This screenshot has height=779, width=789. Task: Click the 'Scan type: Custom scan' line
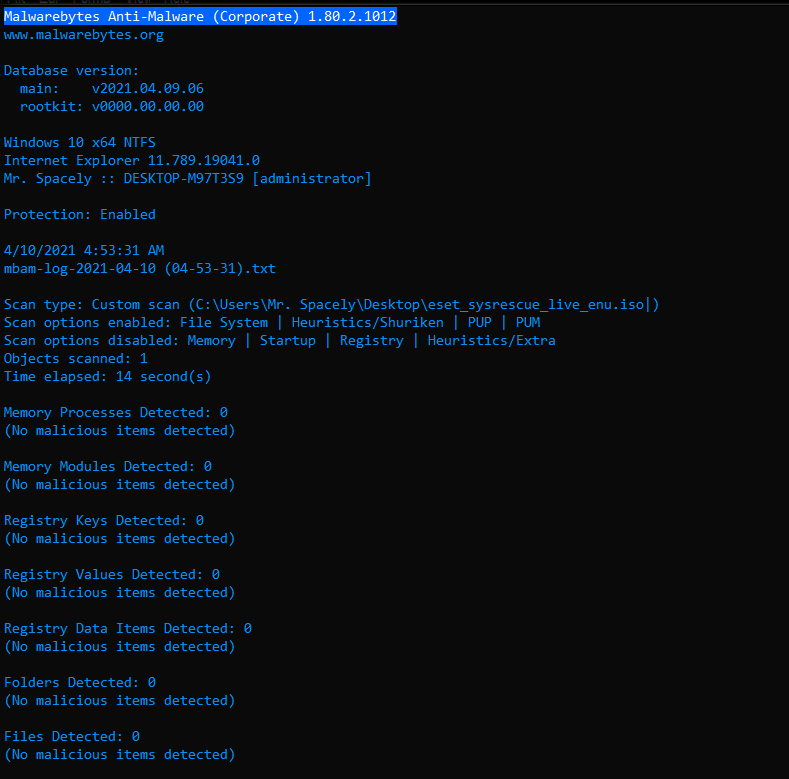coord(332,304)
